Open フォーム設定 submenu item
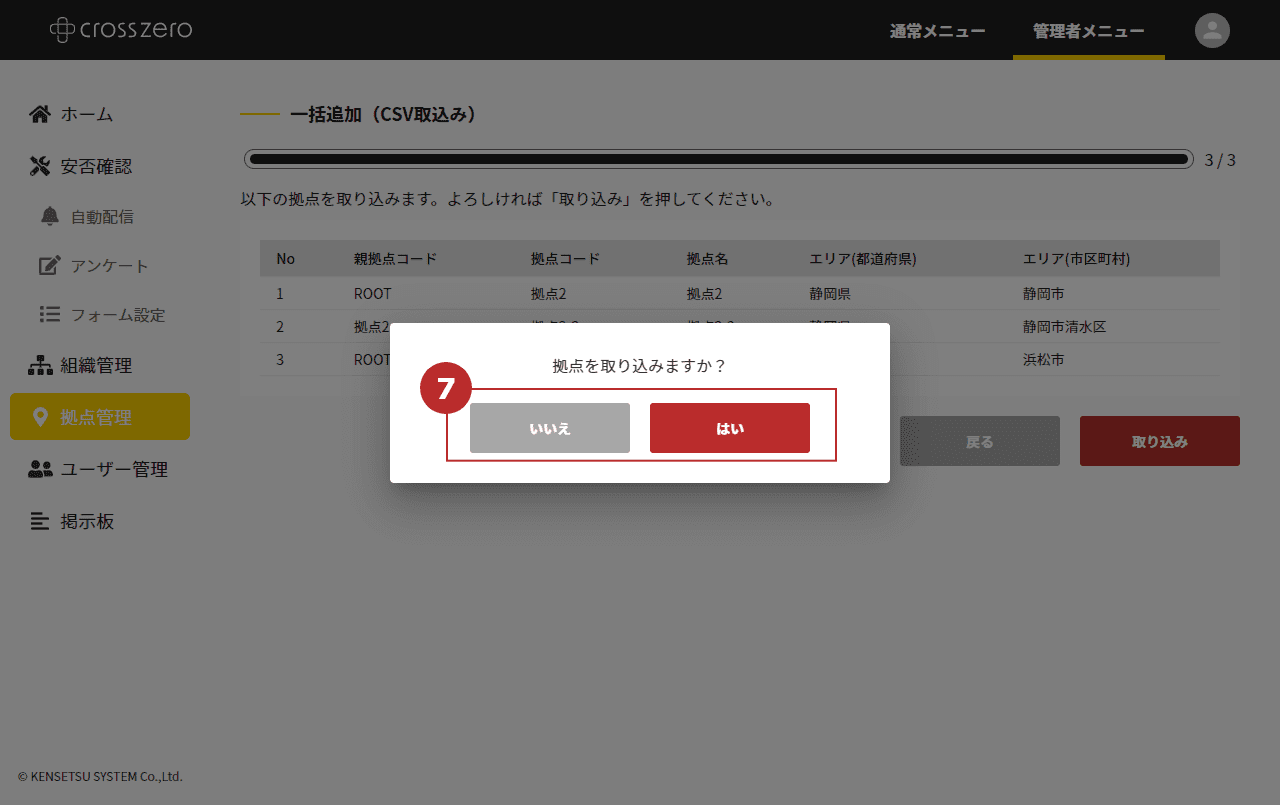This screenshot has height=805, width=1280. pyautogui.click(x=118, y=314)
